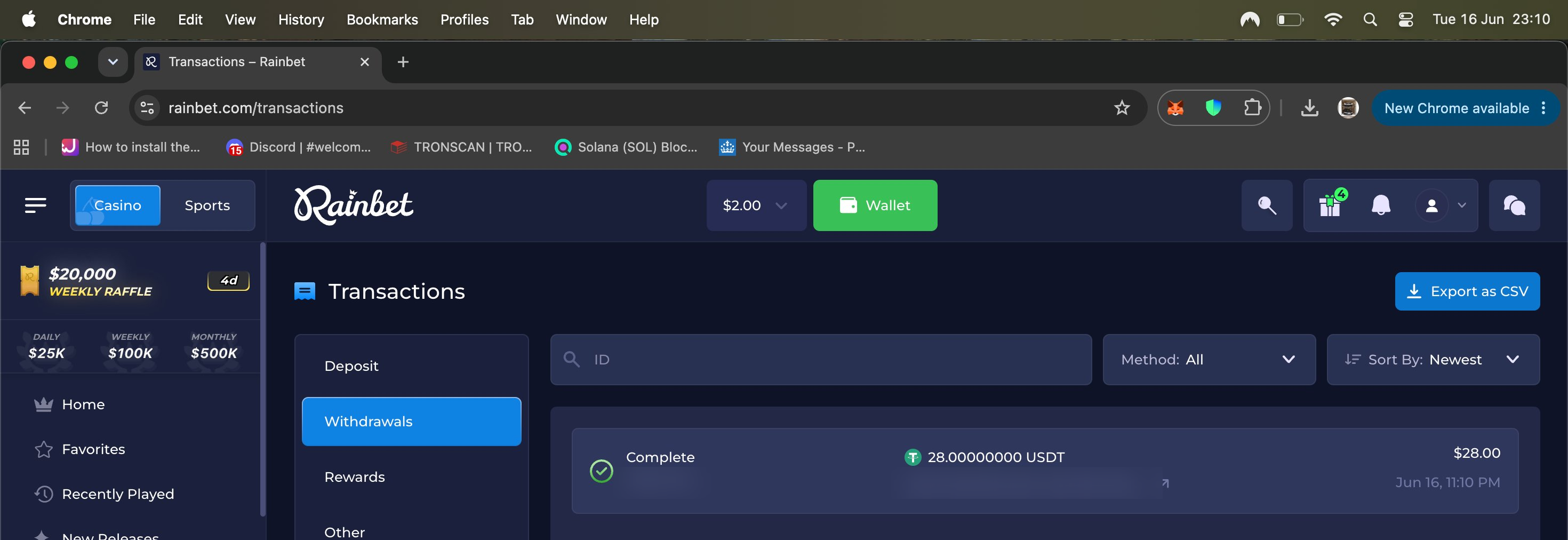Open the Rainbet search magnifier icon
The width and height of the screenshot is (1568, 540).
(1267, 205)
